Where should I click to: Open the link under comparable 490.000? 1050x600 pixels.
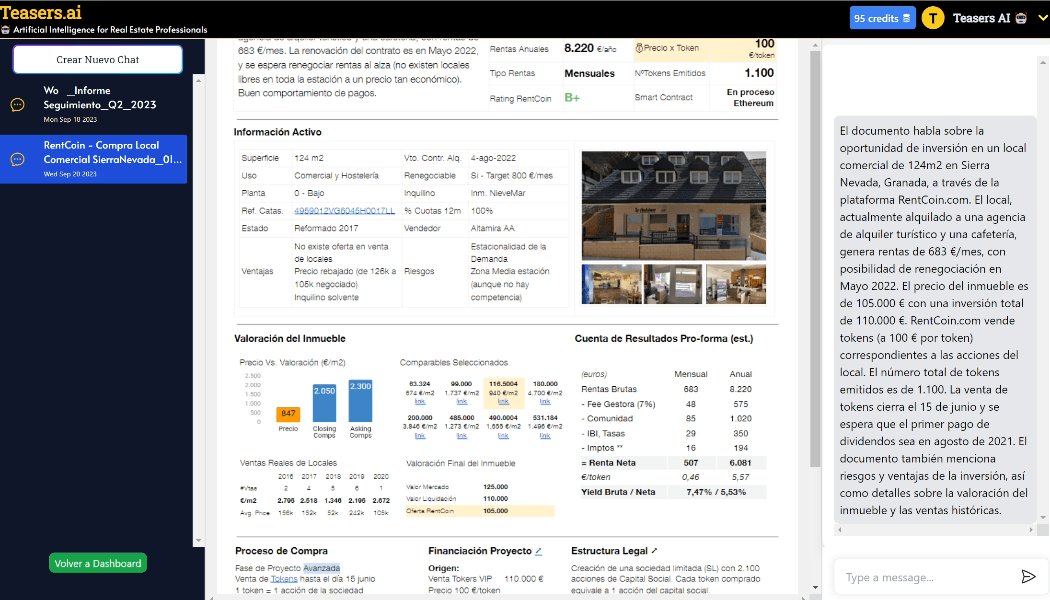503,436
